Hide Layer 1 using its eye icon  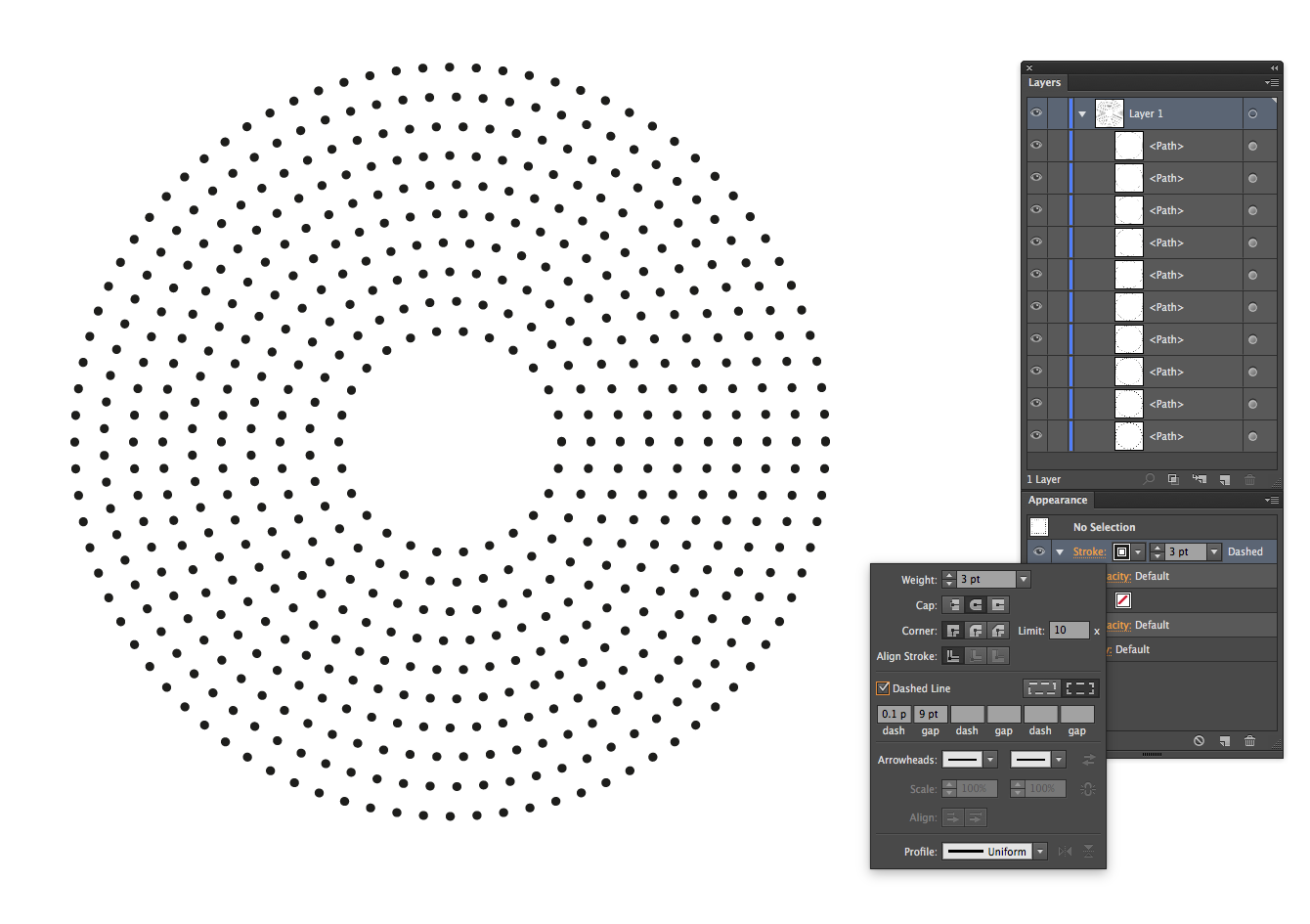(x=1036, y=113)
